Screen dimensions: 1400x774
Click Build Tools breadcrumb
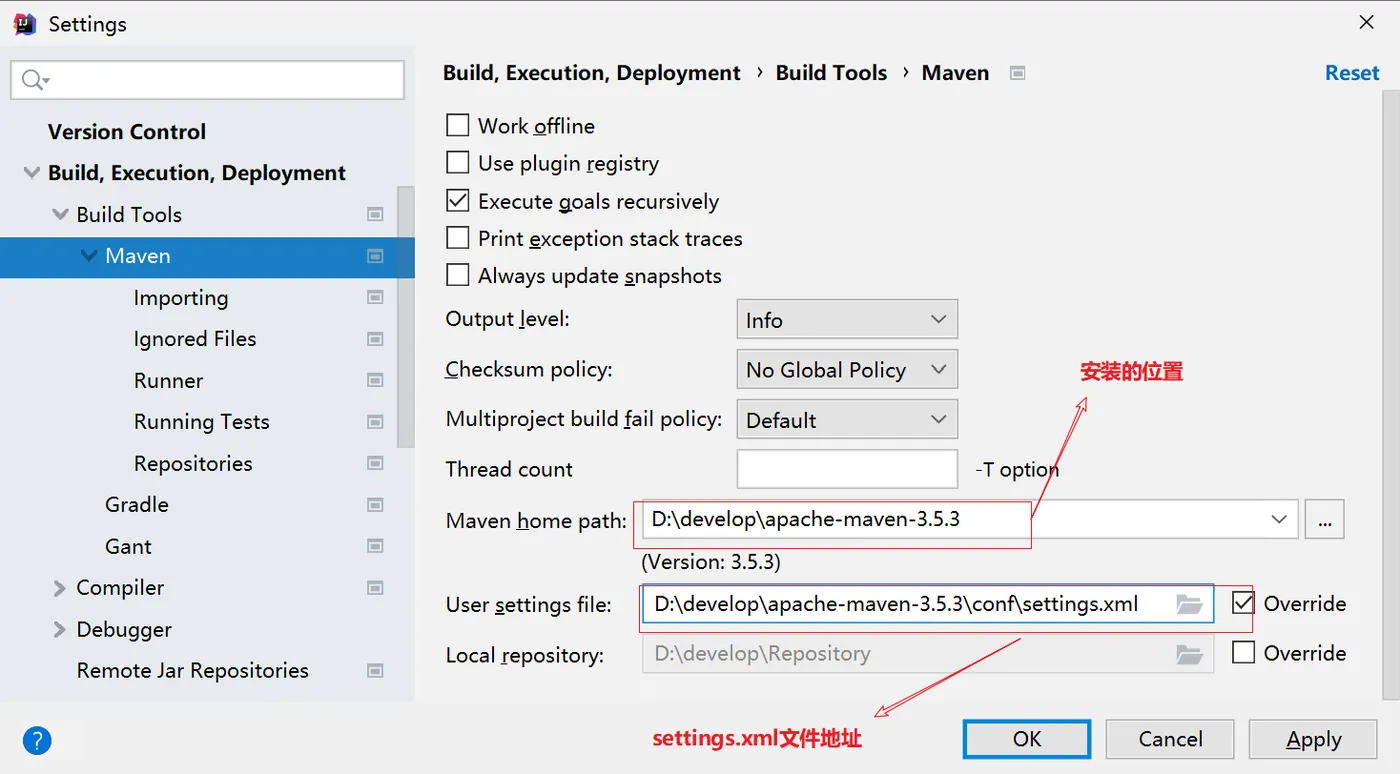(831, 73)
